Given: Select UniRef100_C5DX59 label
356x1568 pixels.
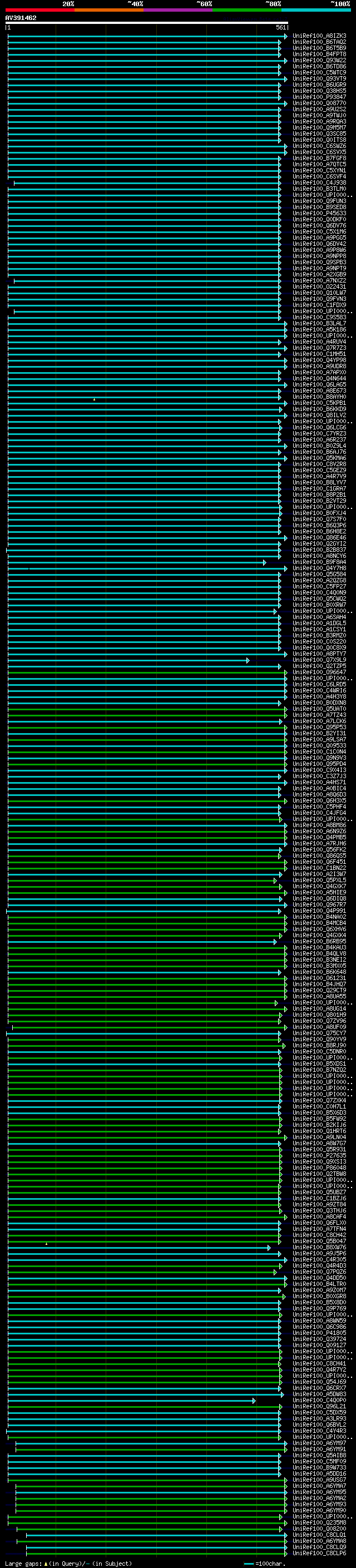Looking at the screenshot, I should click(319, 1412).
